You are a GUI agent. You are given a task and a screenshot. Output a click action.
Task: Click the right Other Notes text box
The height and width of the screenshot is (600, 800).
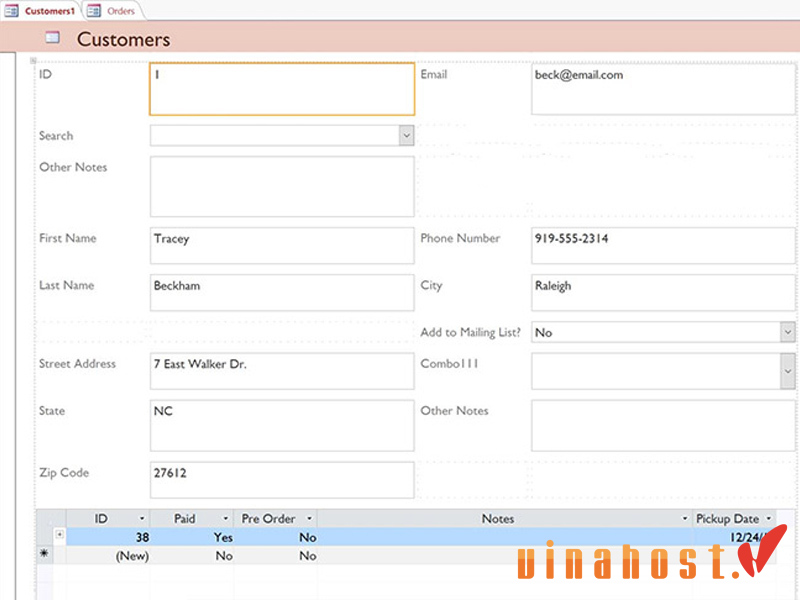tap(663, 425)
